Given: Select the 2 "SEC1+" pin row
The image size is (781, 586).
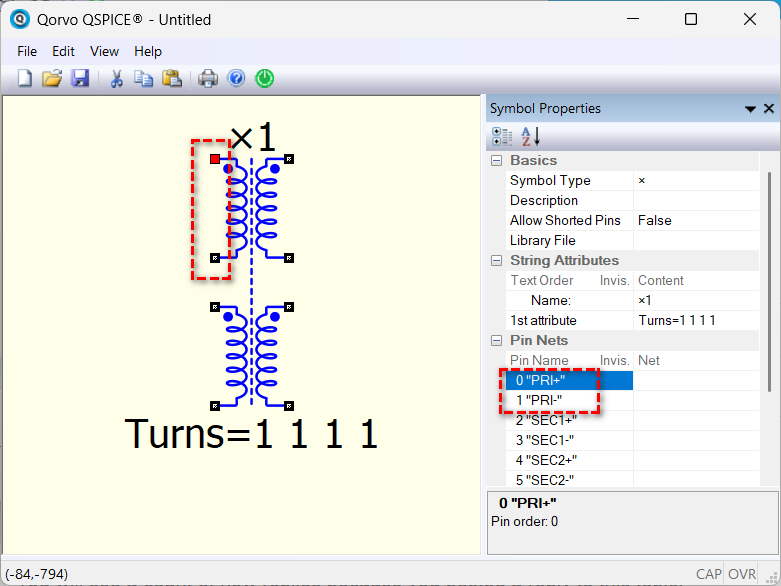Looking at the screenshot, I should coord(545,420).
